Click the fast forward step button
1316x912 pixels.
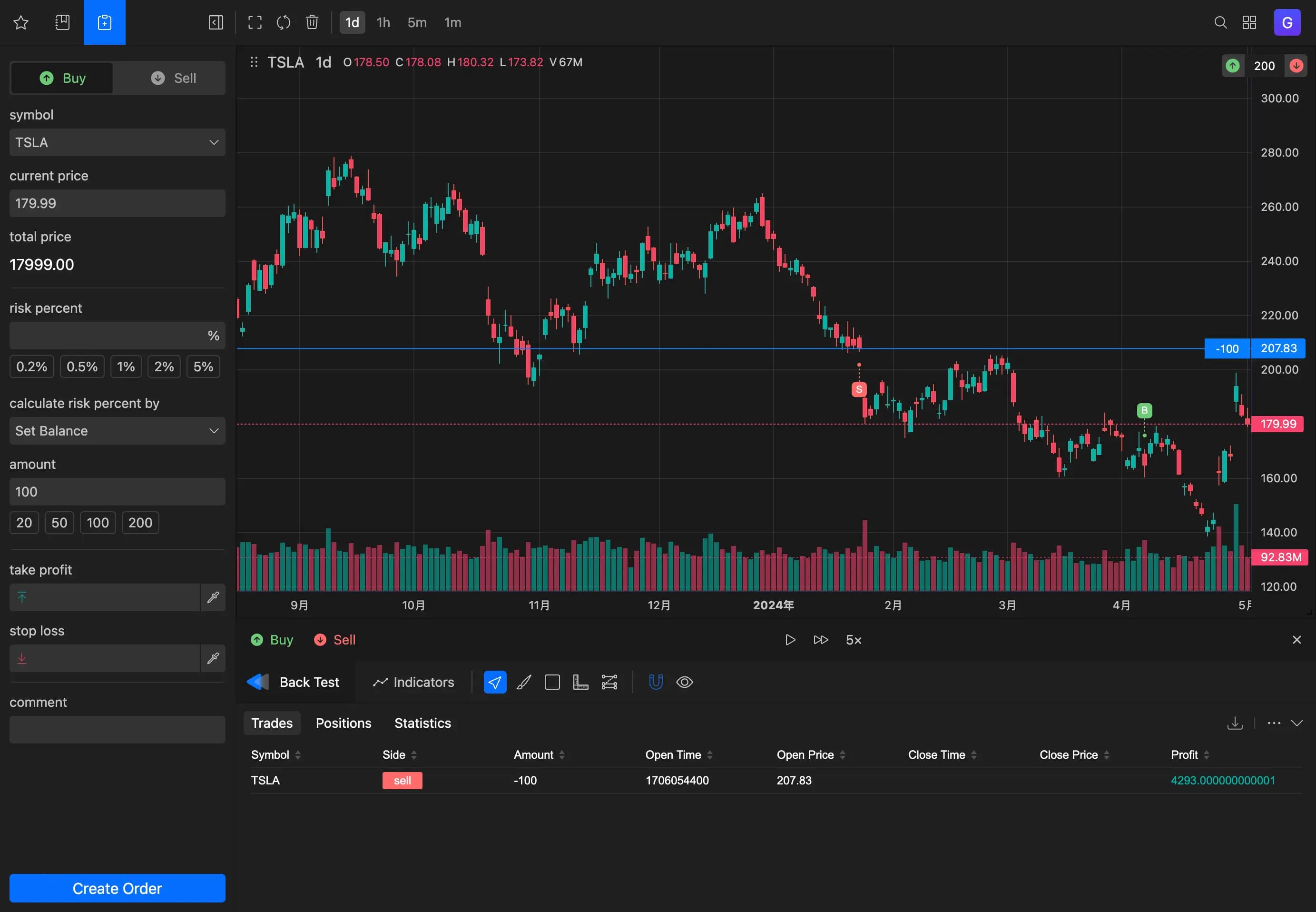click(x=821, y=639)
